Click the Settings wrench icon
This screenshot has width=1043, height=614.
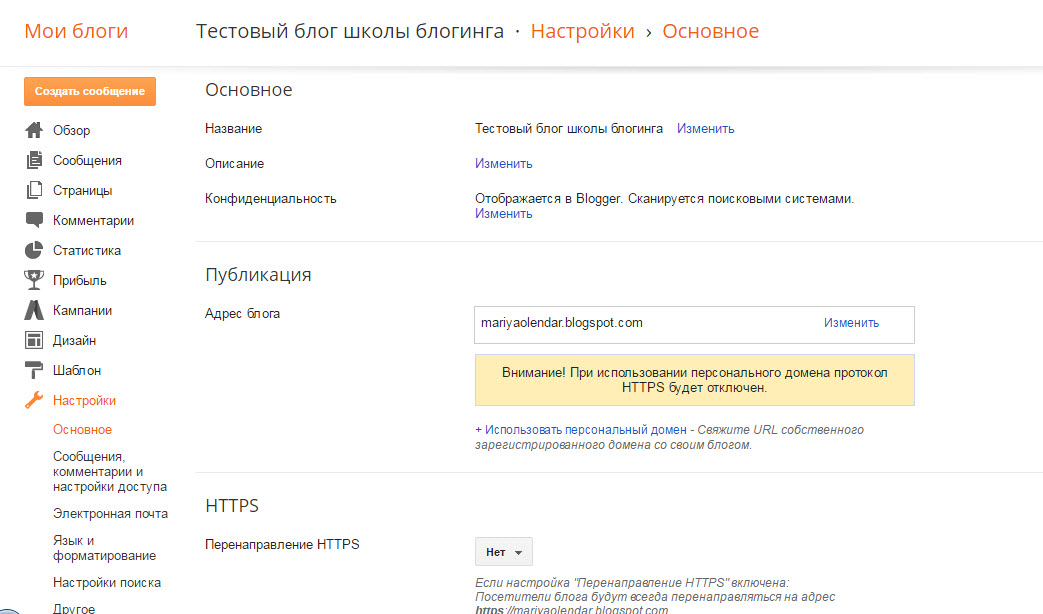point(34,400)
